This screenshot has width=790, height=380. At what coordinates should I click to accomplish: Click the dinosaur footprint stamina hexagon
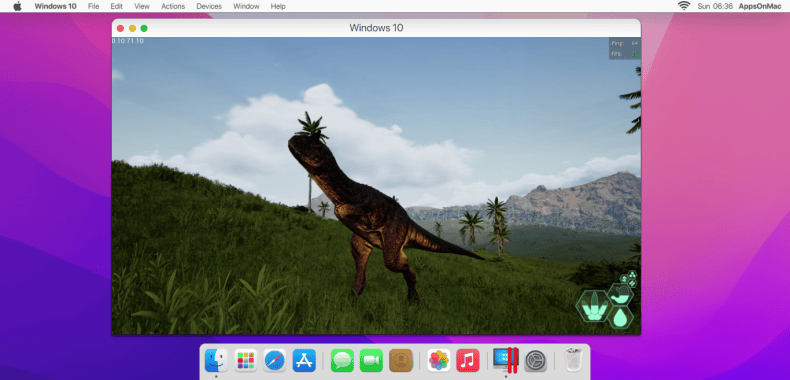594,306
